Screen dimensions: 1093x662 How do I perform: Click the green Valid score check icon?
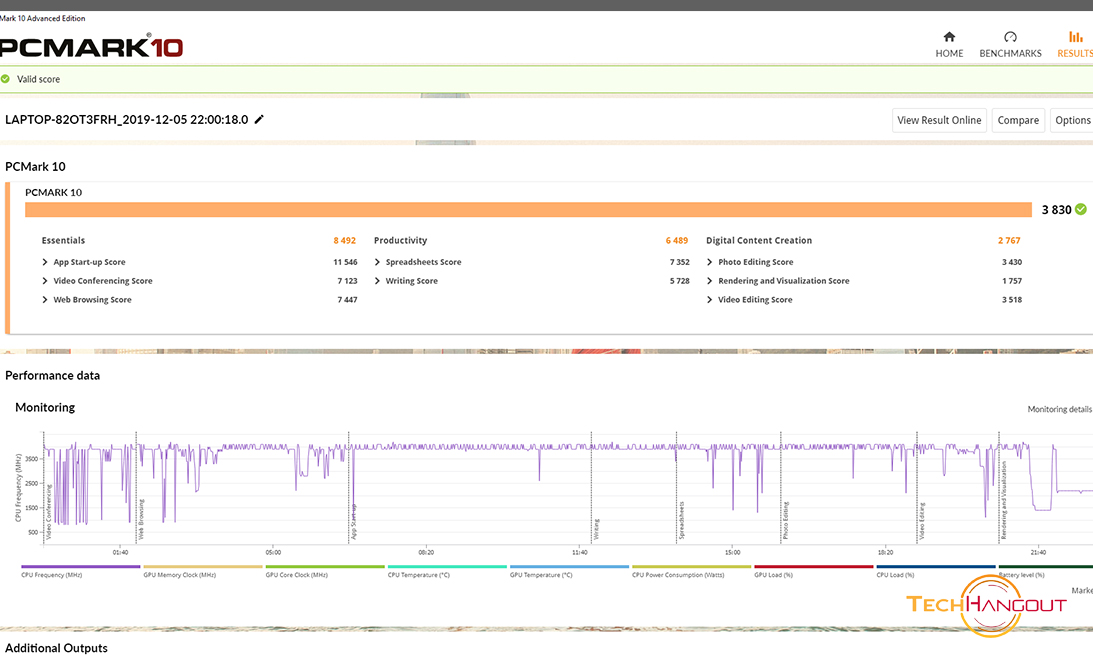click(6, 79)
